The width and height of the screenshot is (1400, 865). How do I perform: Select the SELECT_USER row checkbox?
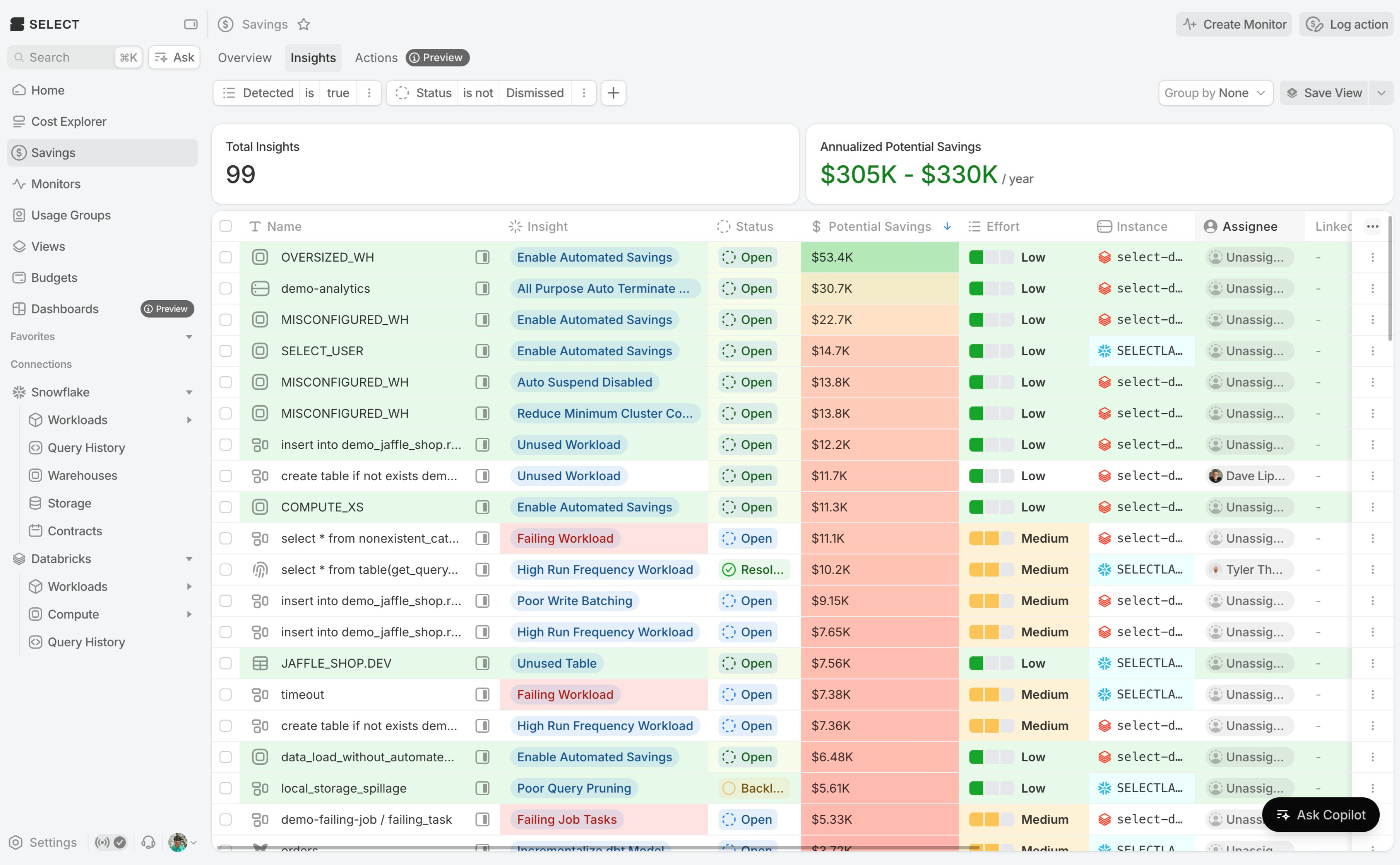click(x=226, y=351)
